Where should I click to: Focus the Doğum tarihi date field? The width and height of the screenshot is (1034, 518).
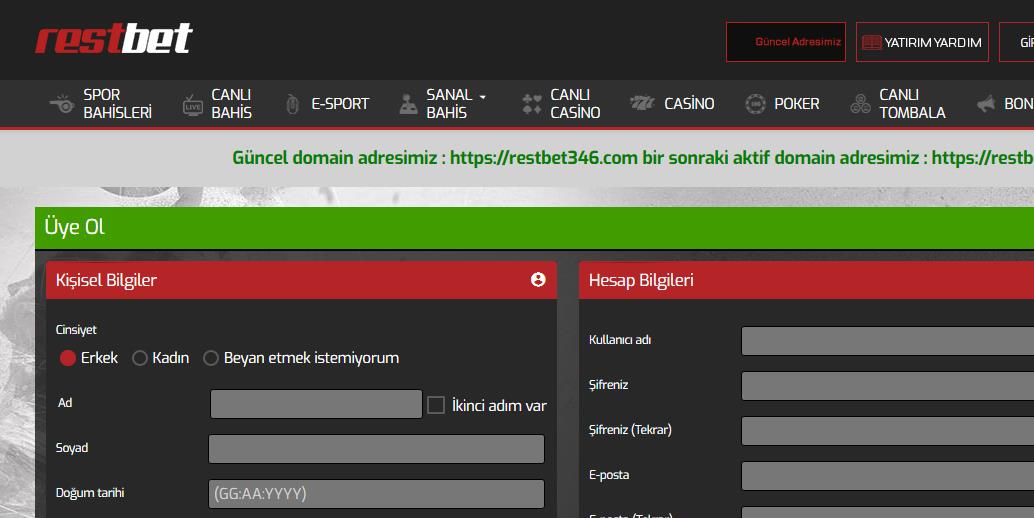pyautogui.click(x=377, y=494)
